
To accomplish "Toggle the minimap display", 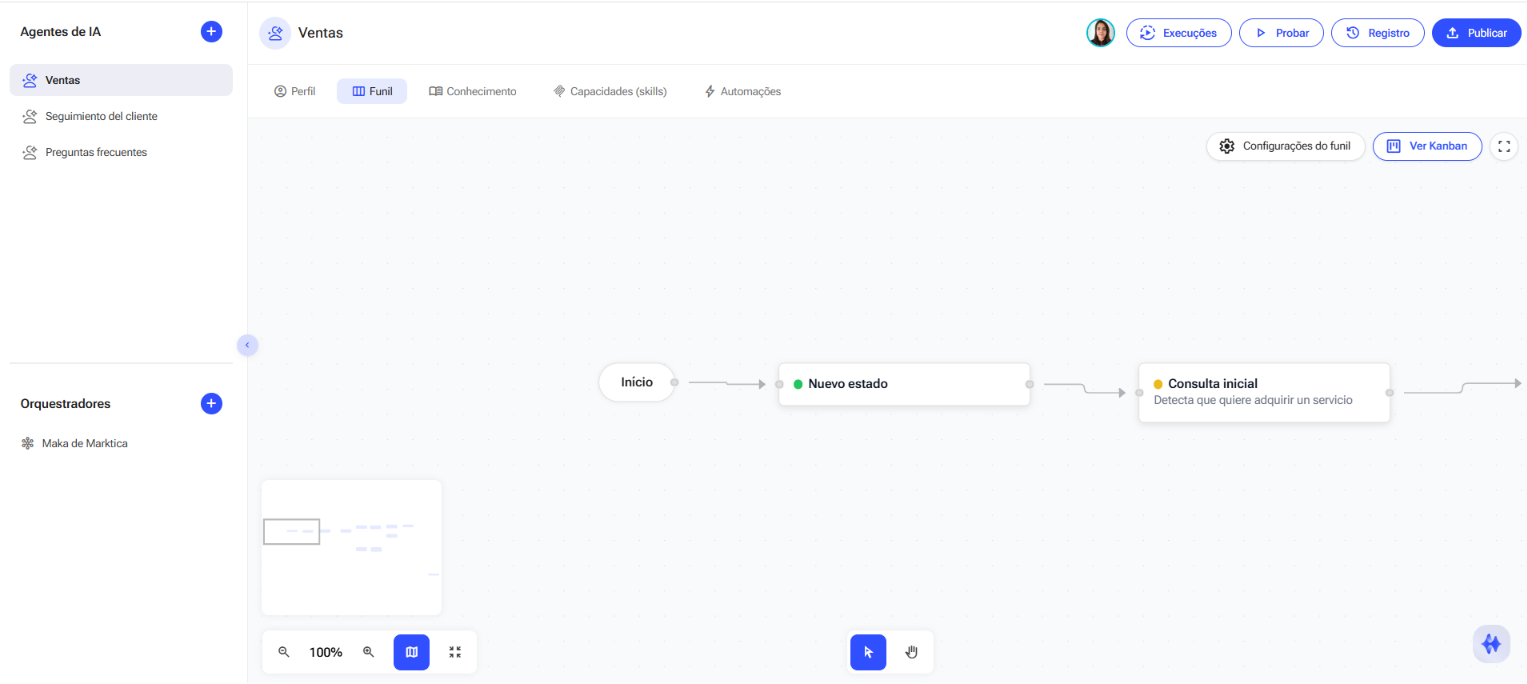I will pyautogui.click(x=411, y=652).
